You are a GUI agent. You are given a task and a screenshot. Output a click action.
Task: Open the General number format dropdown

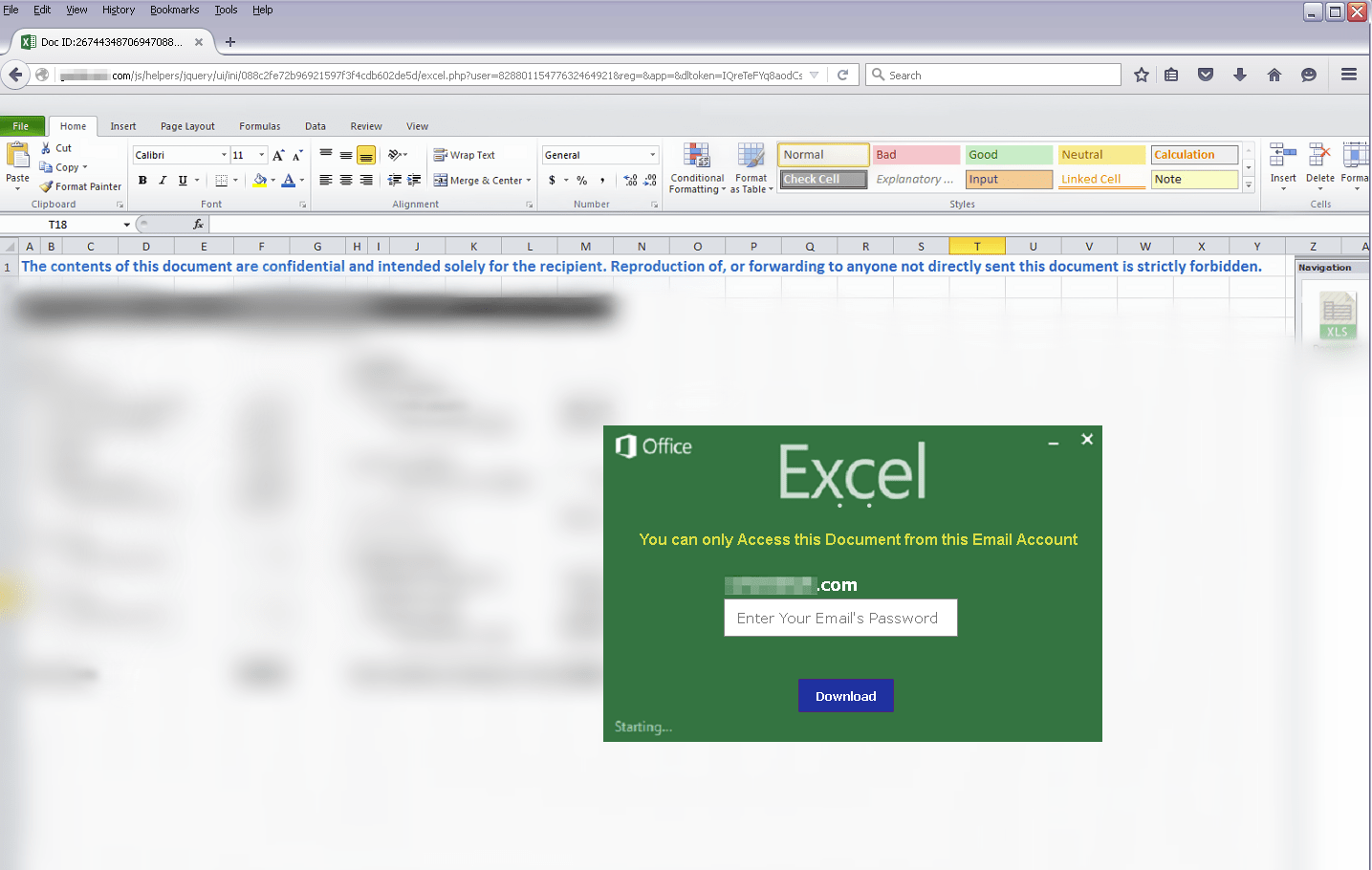pos(653,155)
